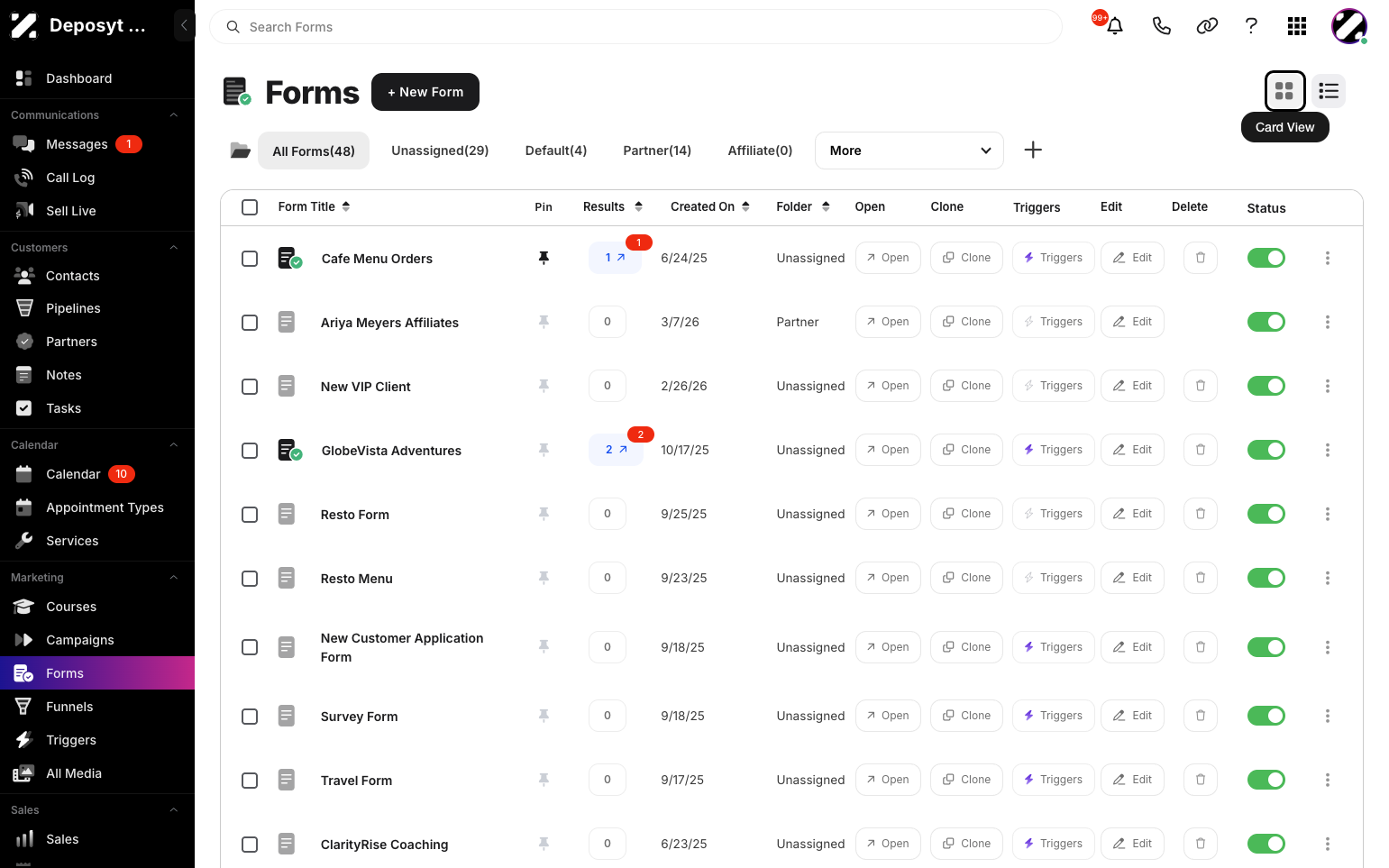Collapse the Calendar sidebar section
The width and height of the screenshot is (1389, 868).
174,445
